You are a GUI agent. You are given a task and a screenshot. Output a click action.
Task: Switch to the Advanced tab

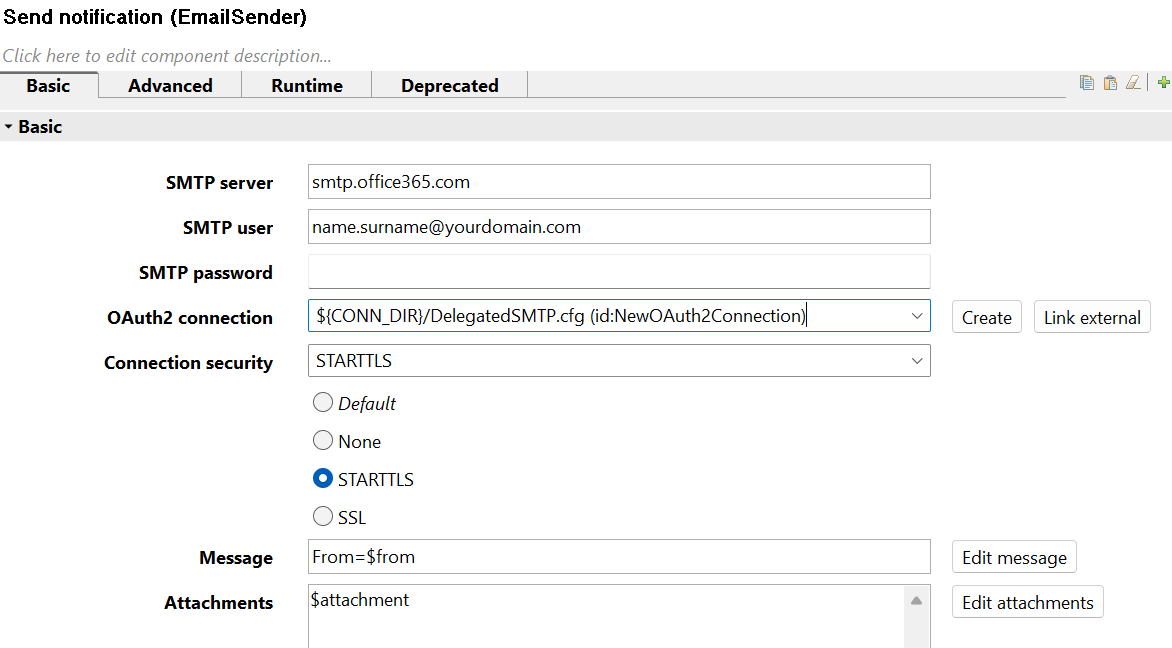coord(170,86)
